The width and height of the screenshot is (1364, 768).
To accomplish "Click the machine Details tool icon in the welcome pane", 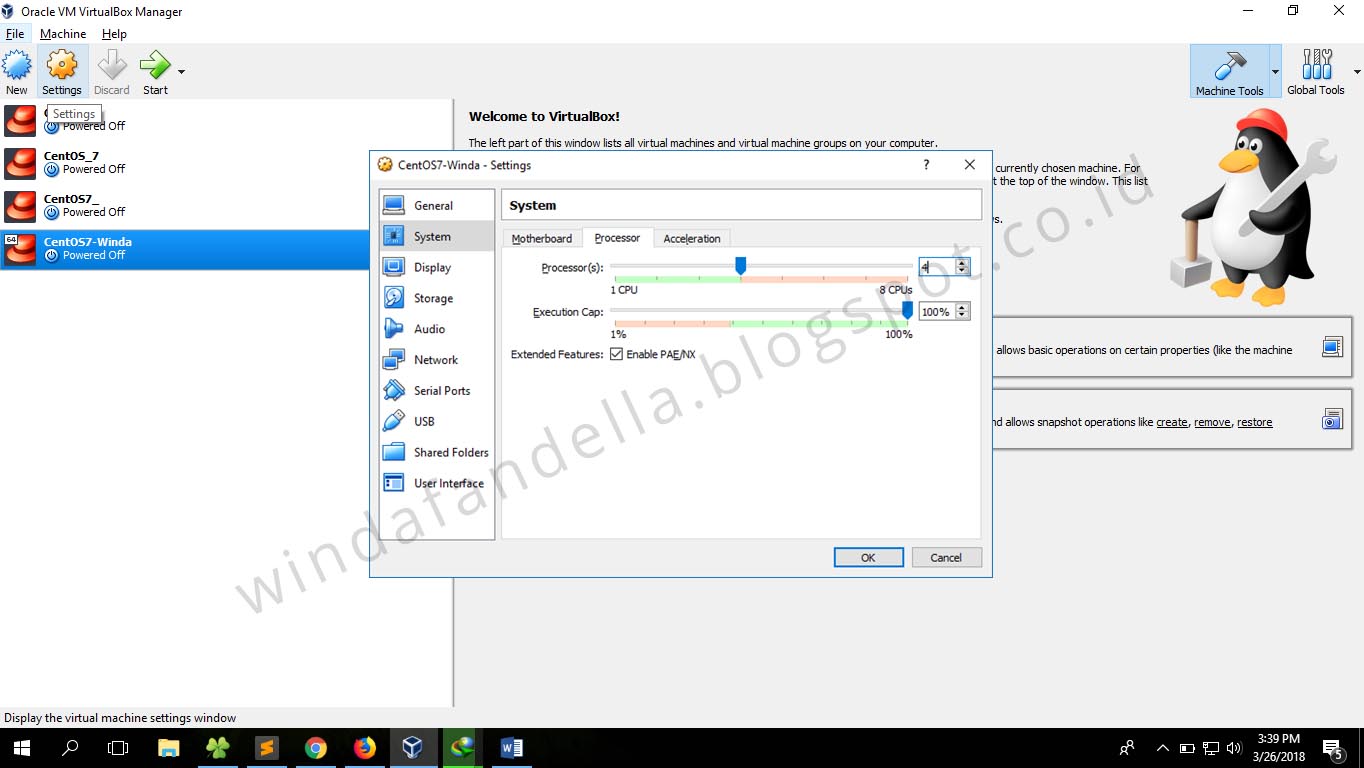I will click(x=1332, y=348).
